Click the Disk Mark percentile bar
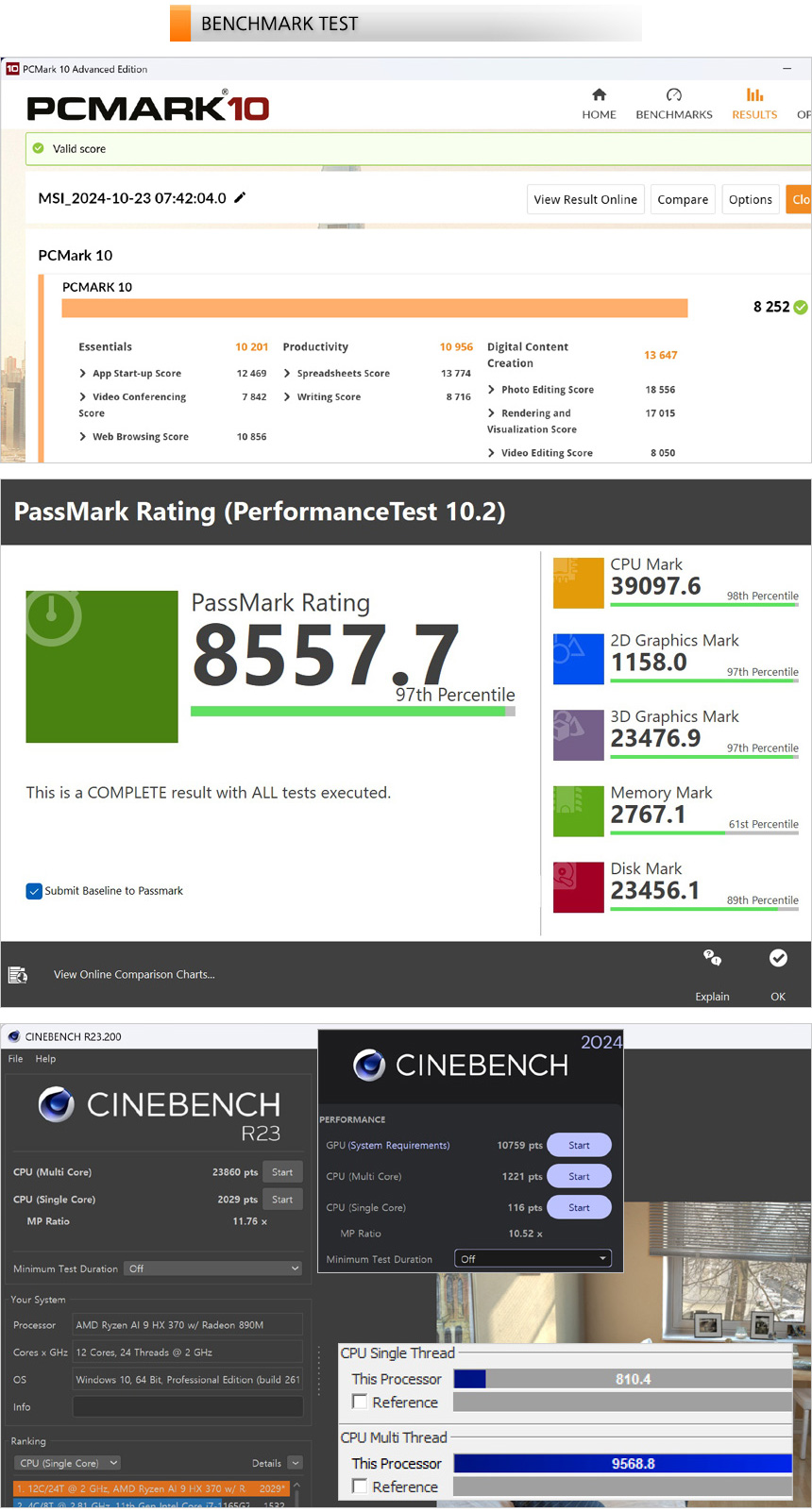812x1512 pixels. pyautogui.click(x=704, y=909)
